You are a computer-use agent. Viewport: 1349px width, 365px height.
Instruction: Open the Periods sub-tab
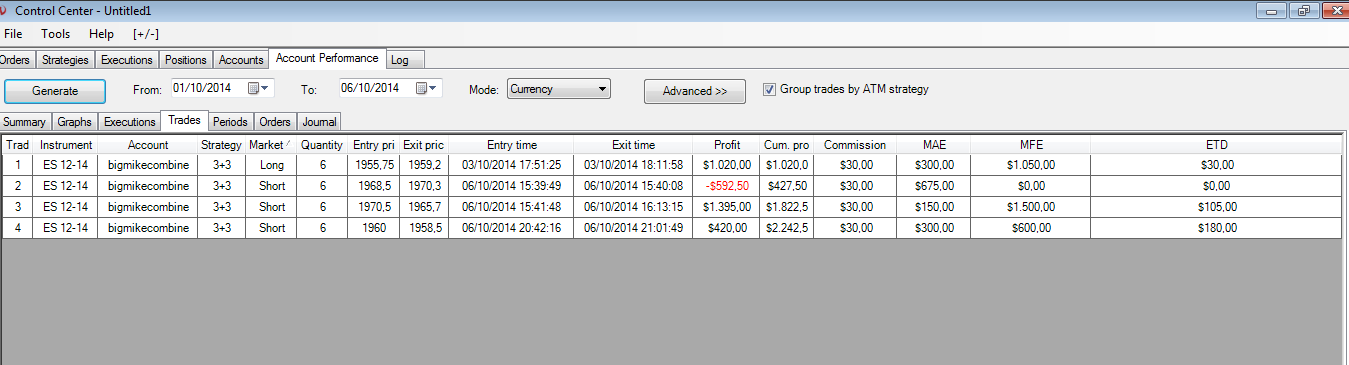pos(230,122)
